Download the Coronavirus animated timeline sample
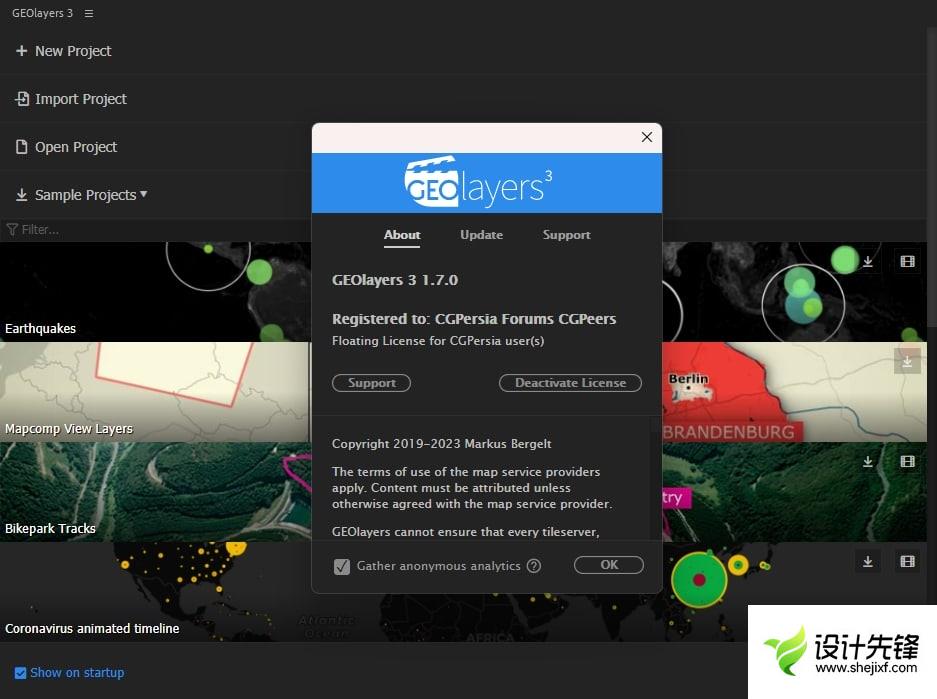The height and width of the screenshot is (699, 937). coord(868,562)
